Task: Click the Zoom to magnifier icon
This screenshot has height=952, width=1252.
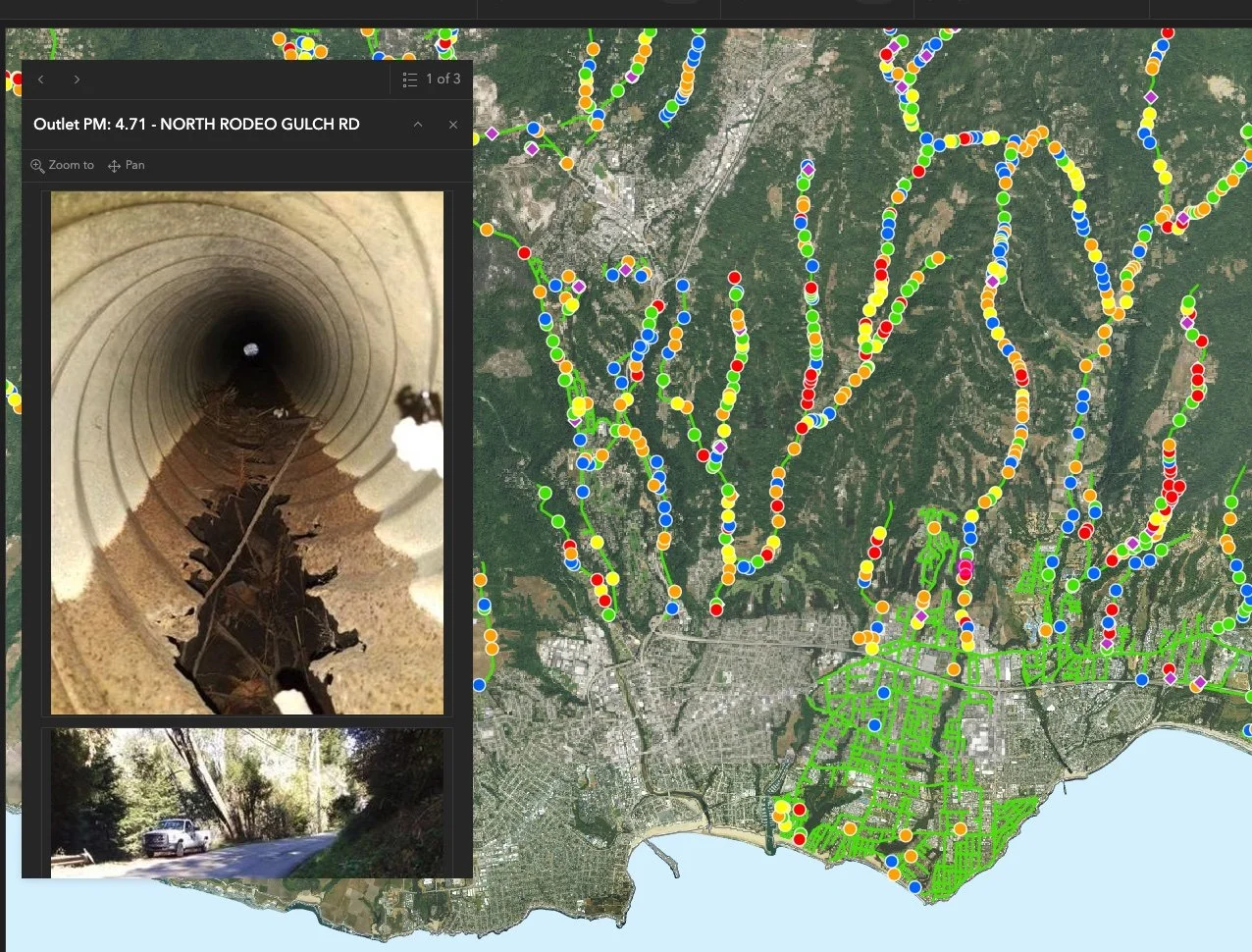Action: (x=37, y=166)
